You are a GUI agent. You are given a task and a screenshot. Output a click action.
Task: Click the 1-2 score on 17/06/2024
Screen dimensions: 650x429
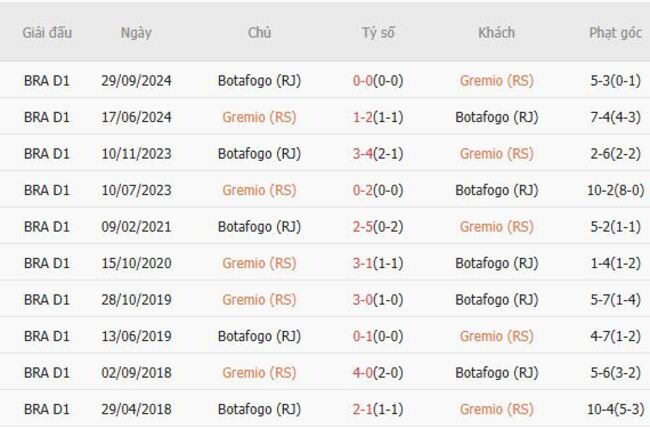(363, 117)
